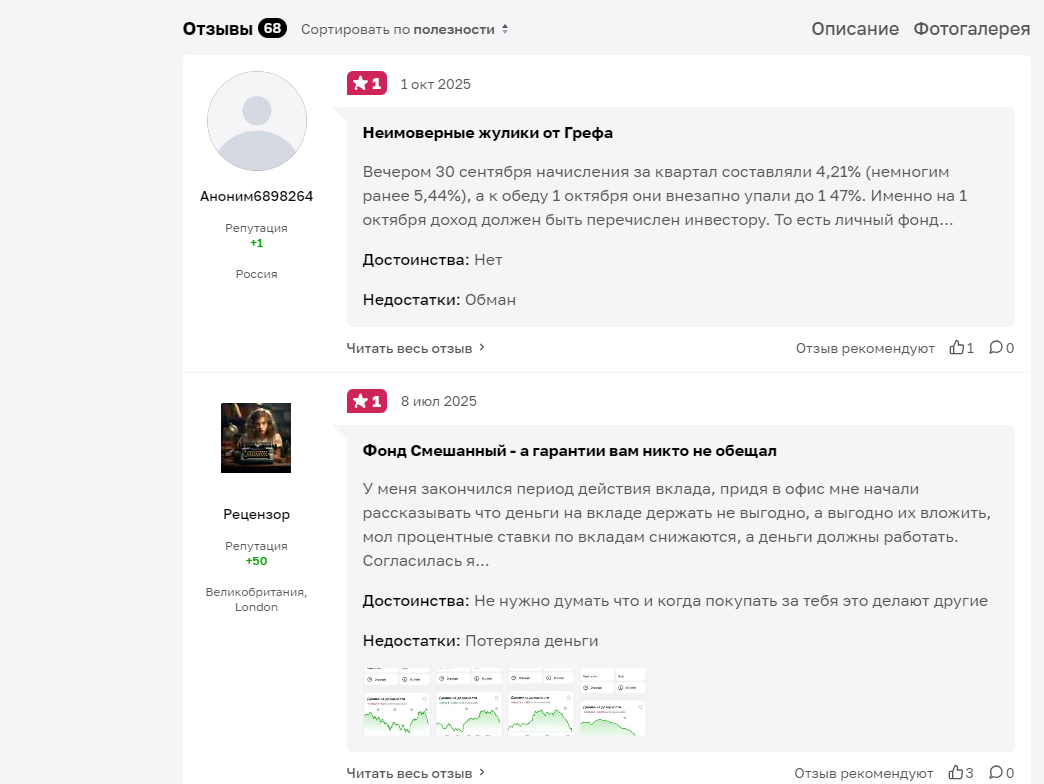Open the sort by полезности dropdown
The width and height of the screenshot is (1044, 784).
[405, 30]
